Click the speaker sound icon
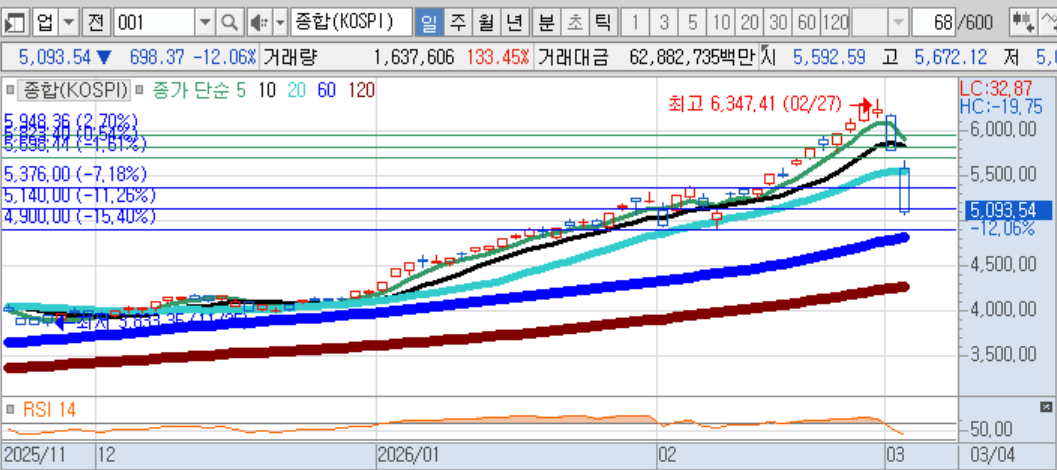 click(258, 23)
